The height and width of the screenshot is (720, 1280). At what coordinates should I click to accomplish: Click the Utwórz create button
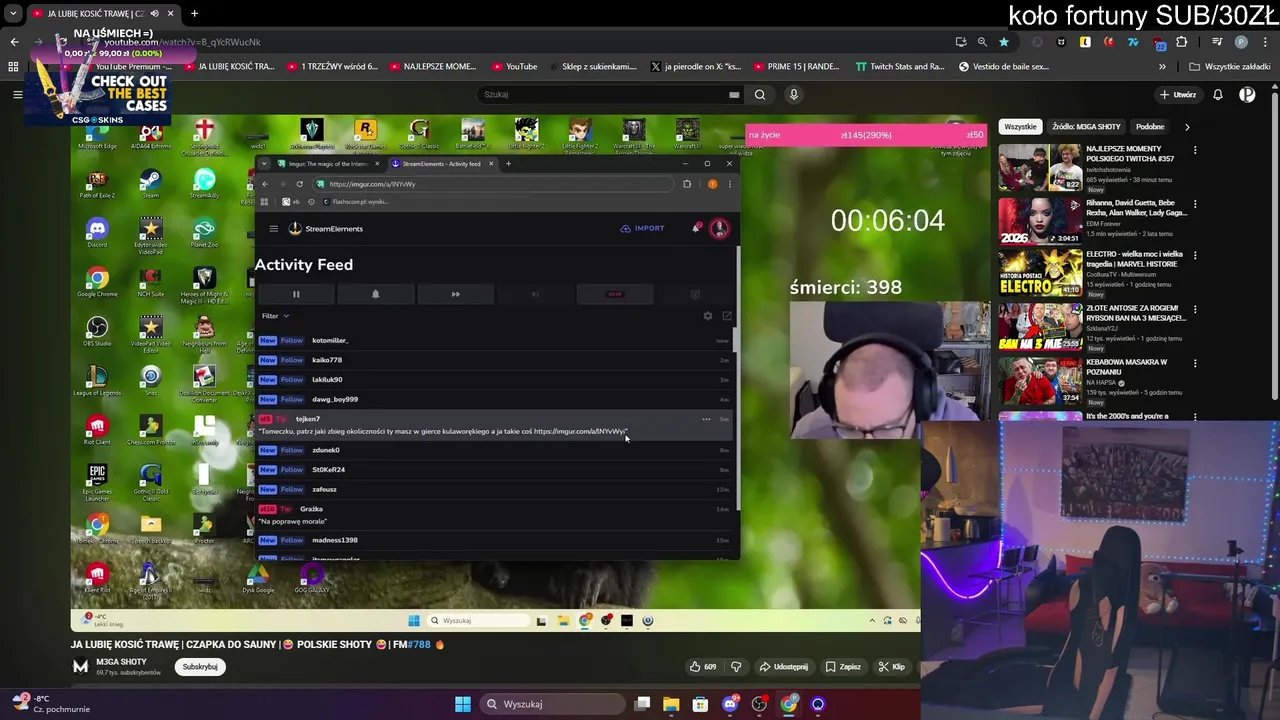(1178, 95)
